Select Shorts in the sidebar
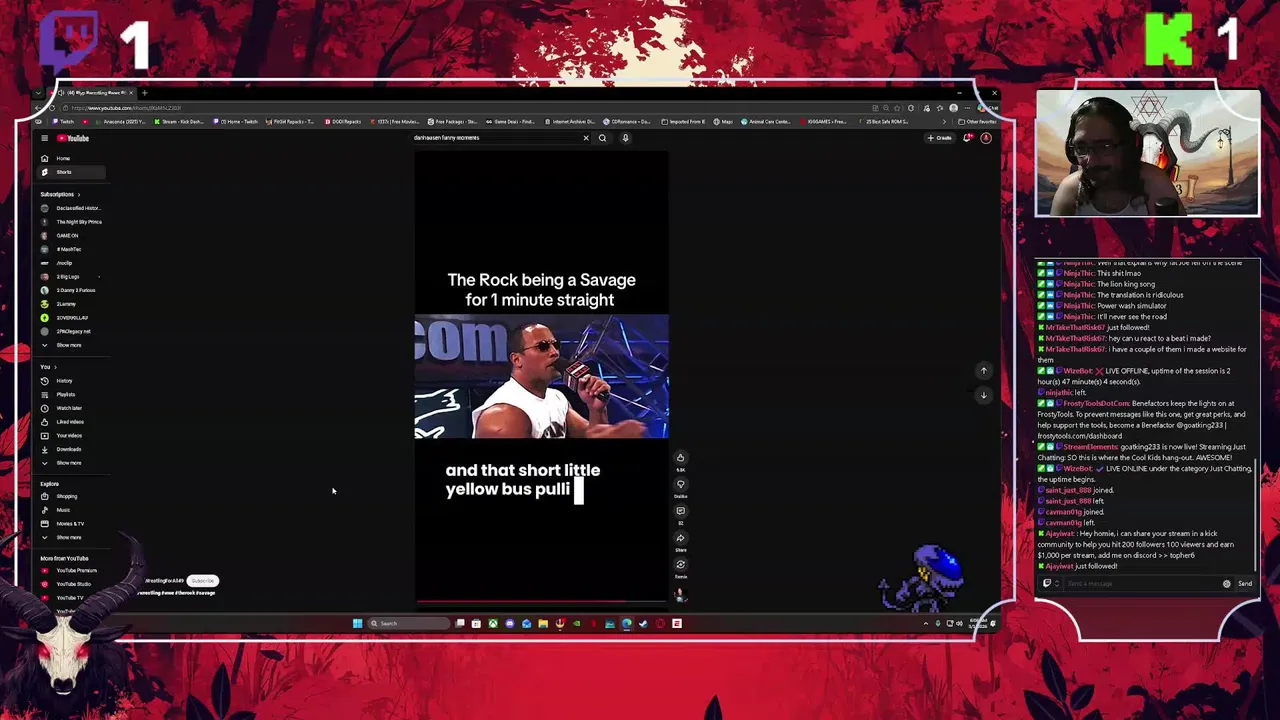Viewport: 1280px width, 720px height. 70,172
